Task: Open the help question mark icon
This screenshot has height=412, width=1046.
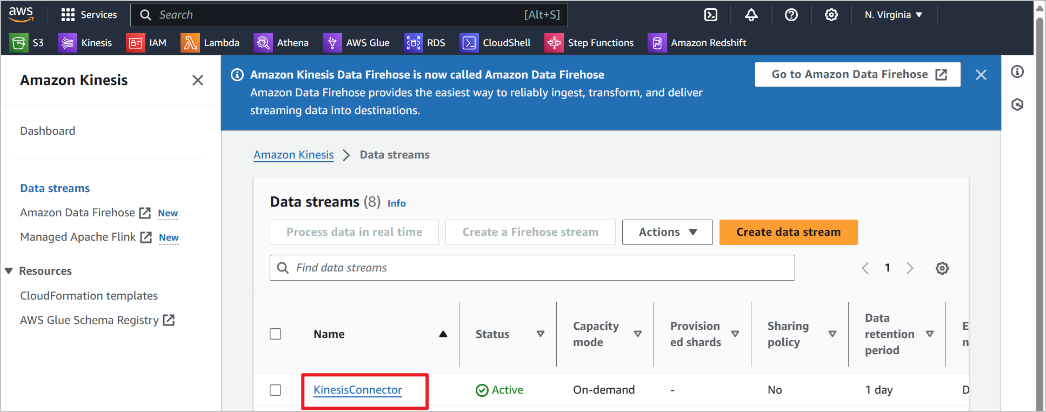Action: (791, 15)
